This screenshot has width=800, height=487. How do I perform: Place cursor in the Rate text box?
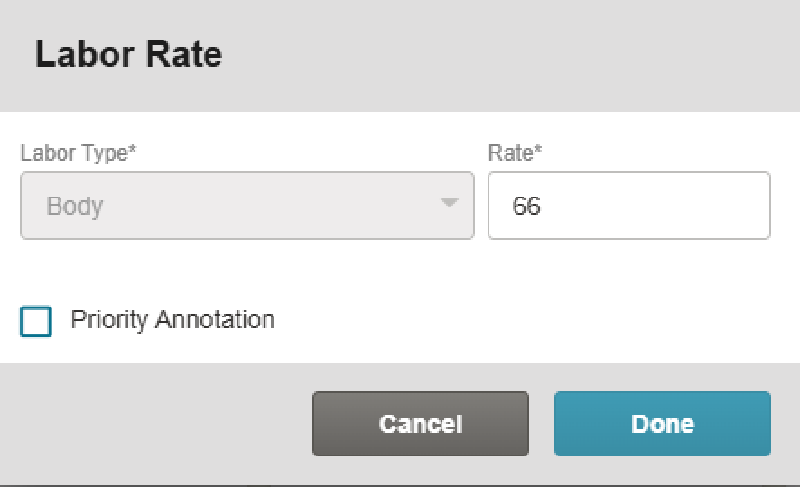tap(628, 206)
